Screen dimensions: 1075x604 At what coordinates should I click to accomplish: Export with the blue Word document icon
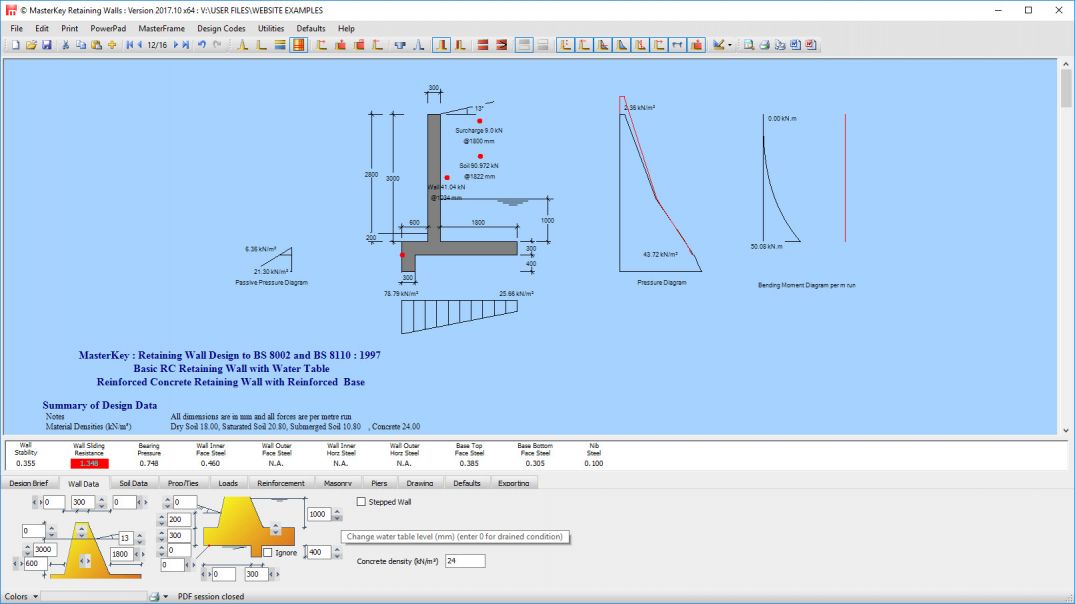click(795, 45)
